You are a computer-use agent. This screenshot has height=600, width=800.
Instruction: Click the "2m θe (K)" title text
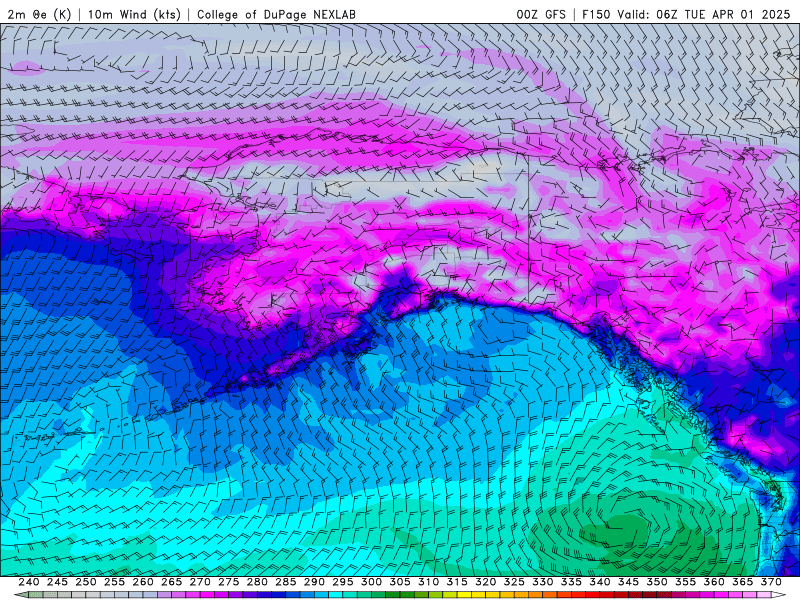point(39,14)
